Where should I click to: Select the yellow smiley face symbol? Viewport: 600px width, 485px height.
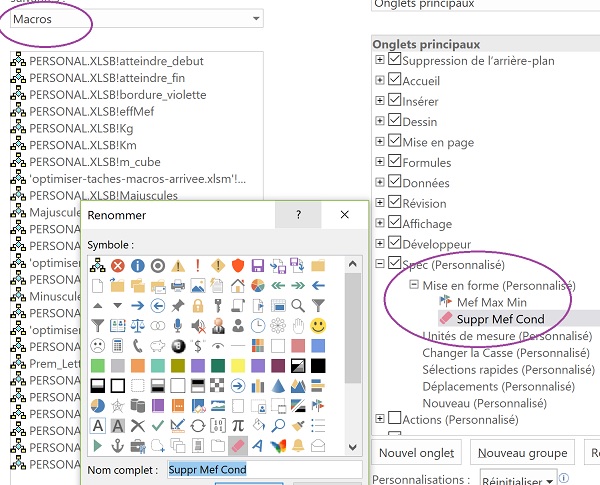click(x=318, y=326)
